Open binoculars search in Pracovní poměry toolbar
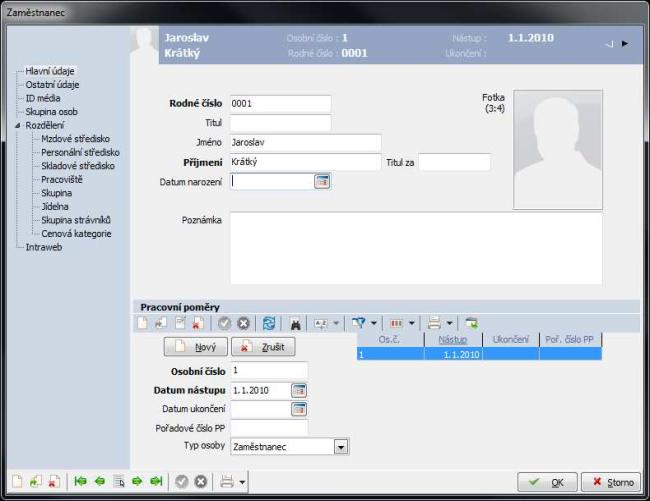The height and width of the screenshot is (501, 650). click(x=295, y=323)
